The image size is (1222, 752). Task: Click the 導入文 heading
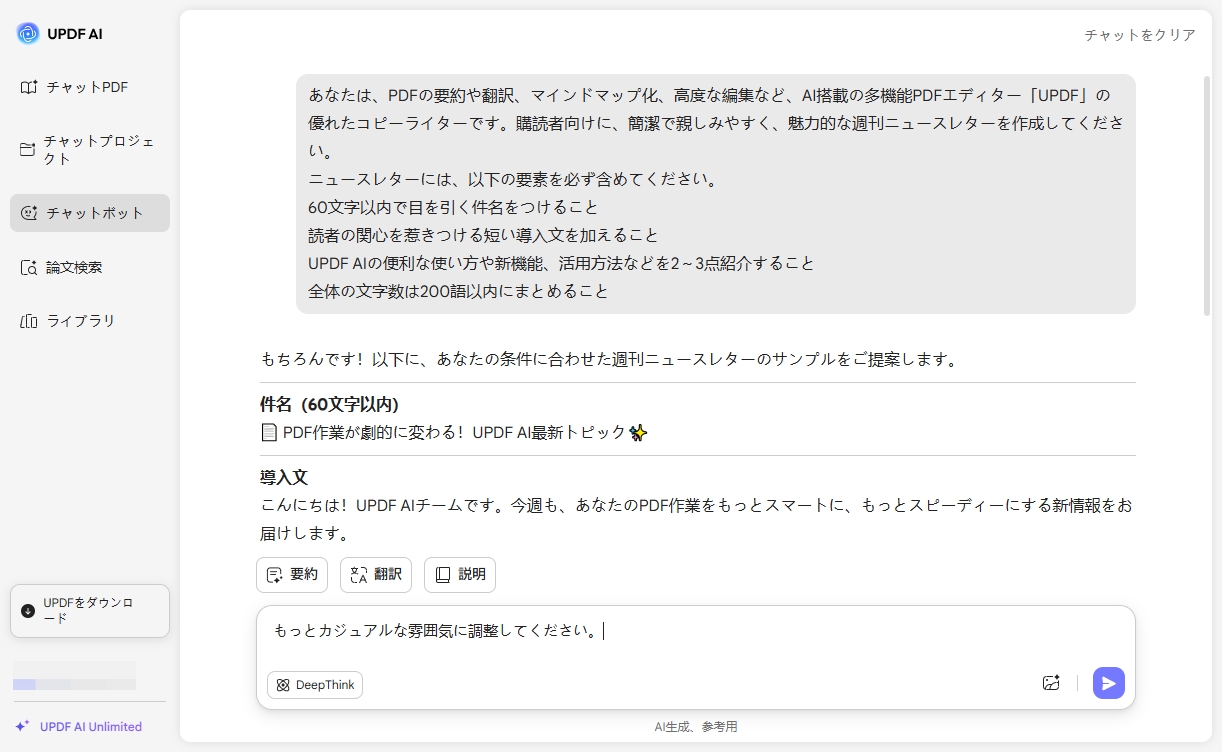click(283, 478)
